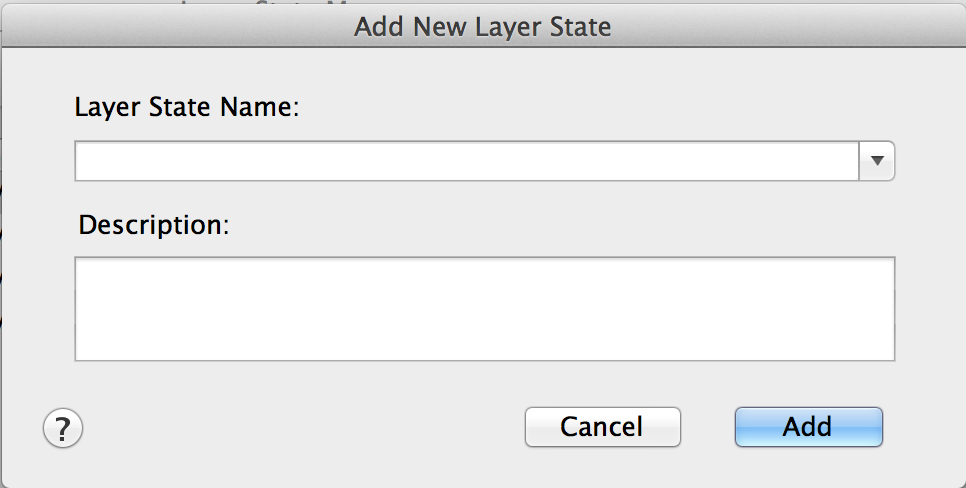The height and width of the screenshot is (488, 966).
Task: Click the Add button
Action: tap(808, 426)
